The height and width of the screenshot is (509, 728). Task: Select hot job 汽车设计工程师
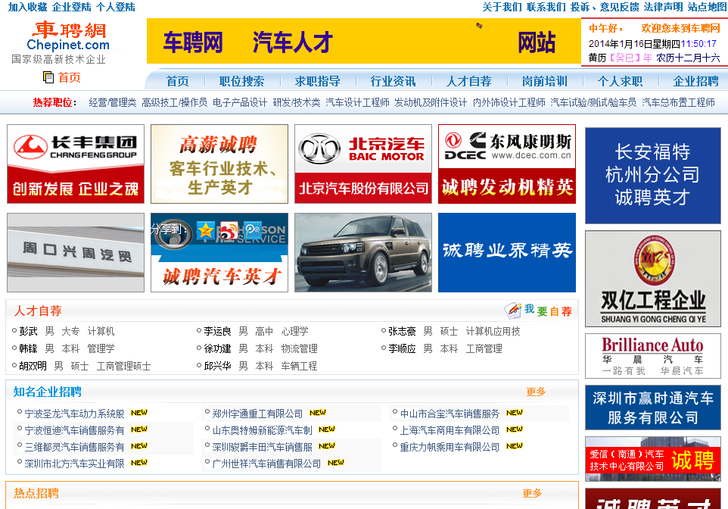coord(357,103)
